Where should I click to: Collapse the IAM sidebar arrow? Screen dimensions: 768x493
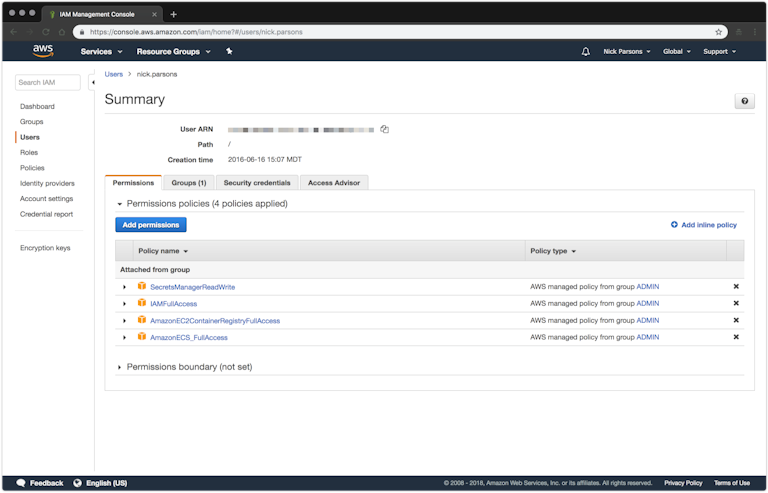pos(92,82)
